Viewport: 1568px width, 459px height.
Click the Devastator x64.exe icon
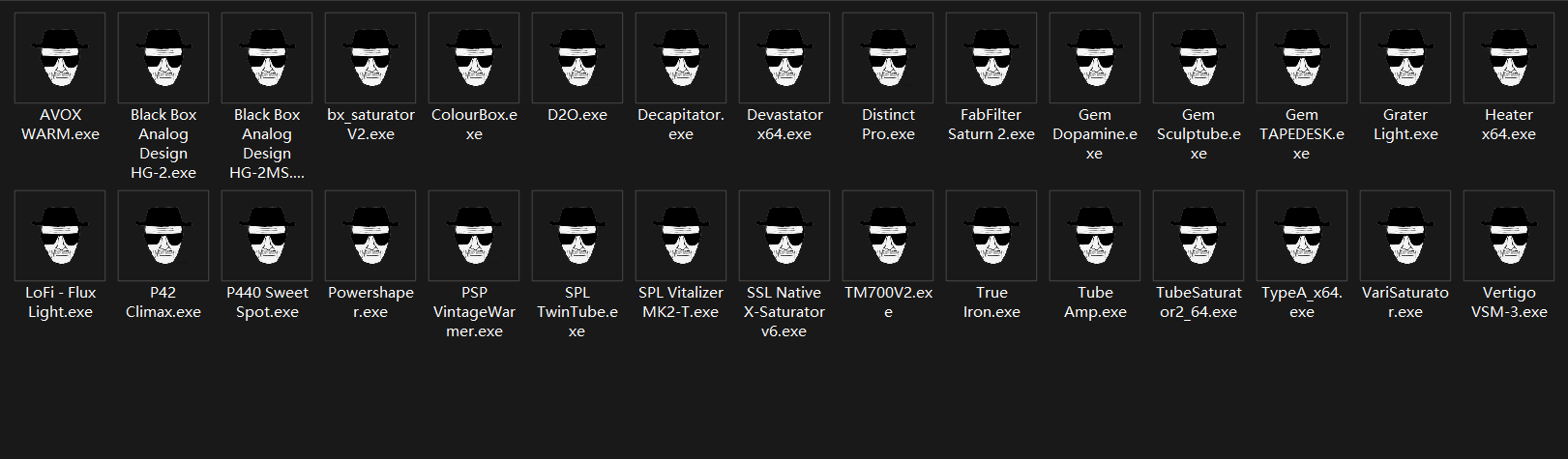point(784,58)
